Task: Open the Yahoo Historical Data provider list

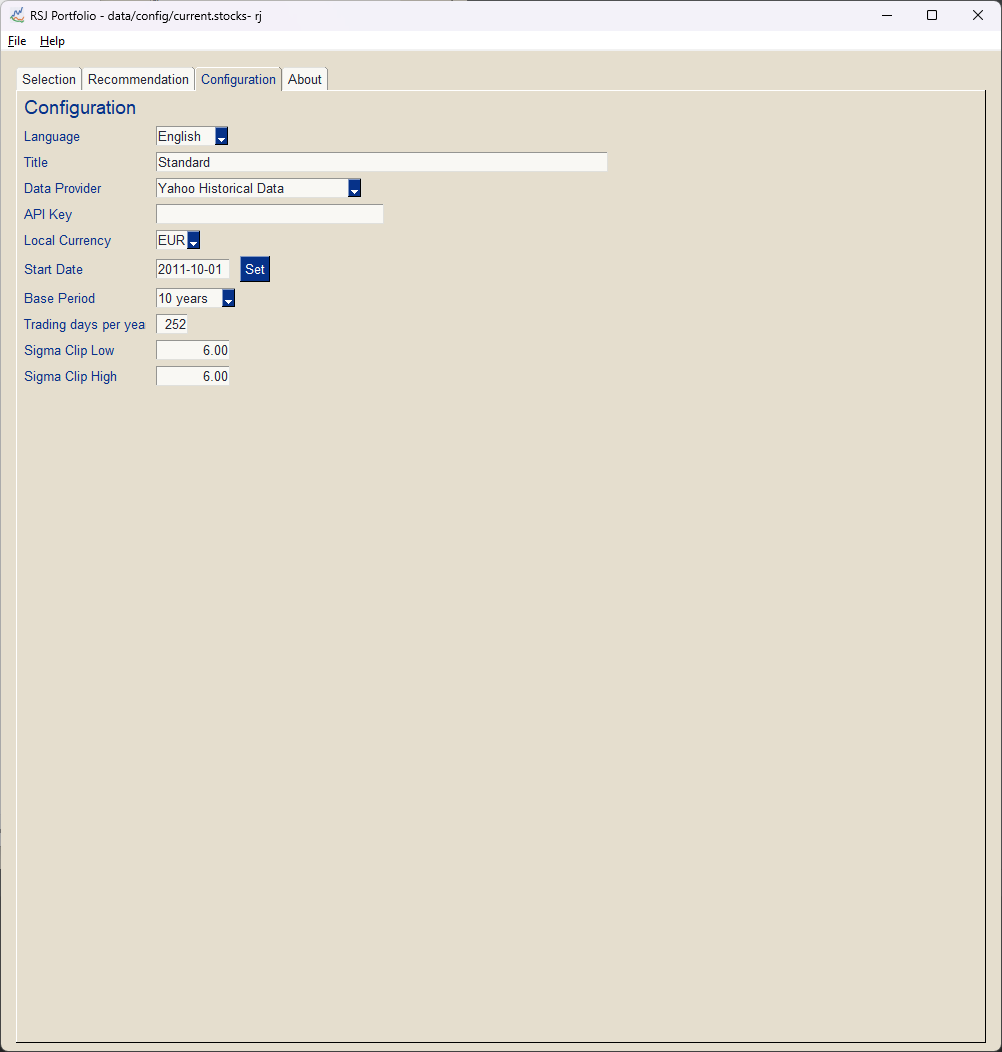Action: coord(250,188)
